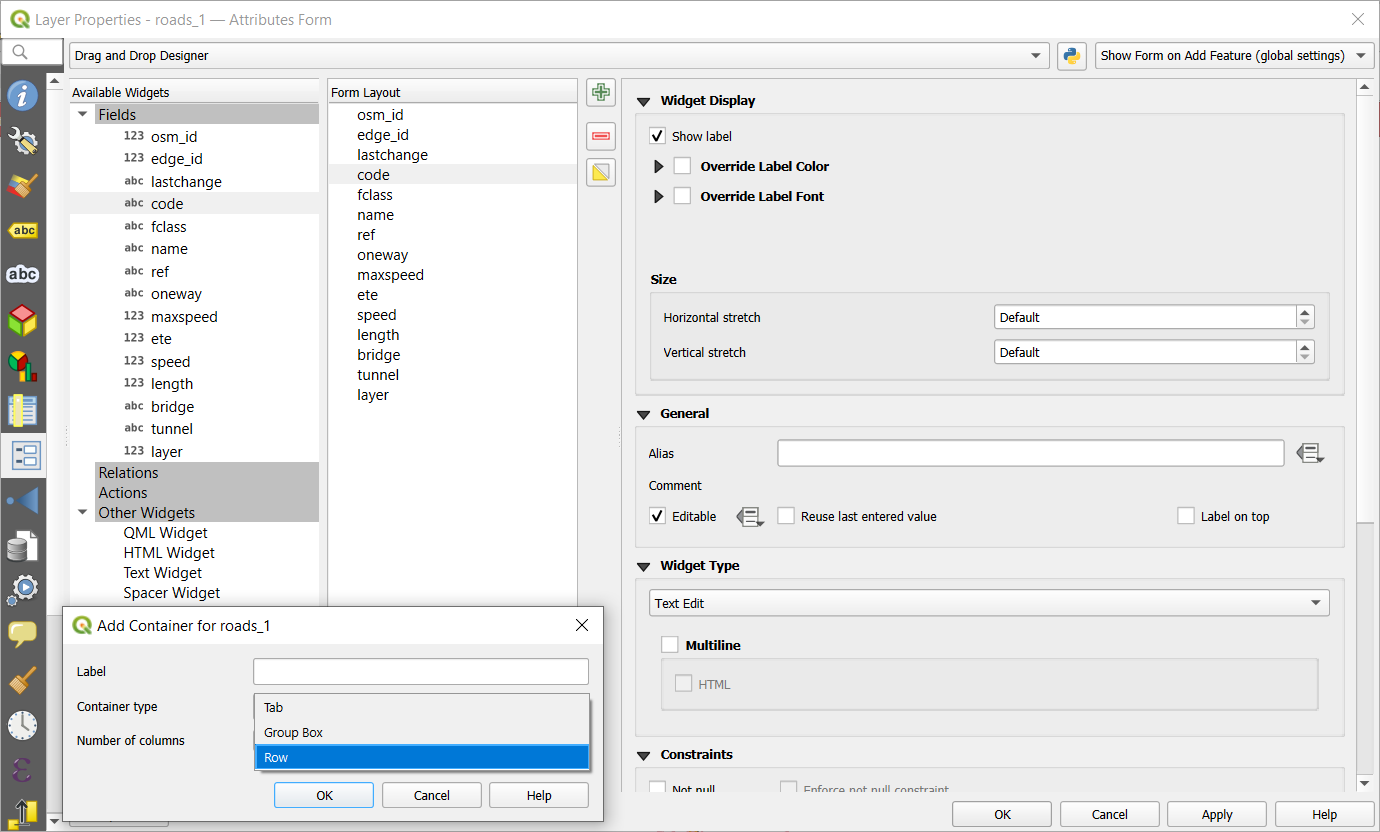Confirm the Add Container dialog with OK

[x=323, y=795]
